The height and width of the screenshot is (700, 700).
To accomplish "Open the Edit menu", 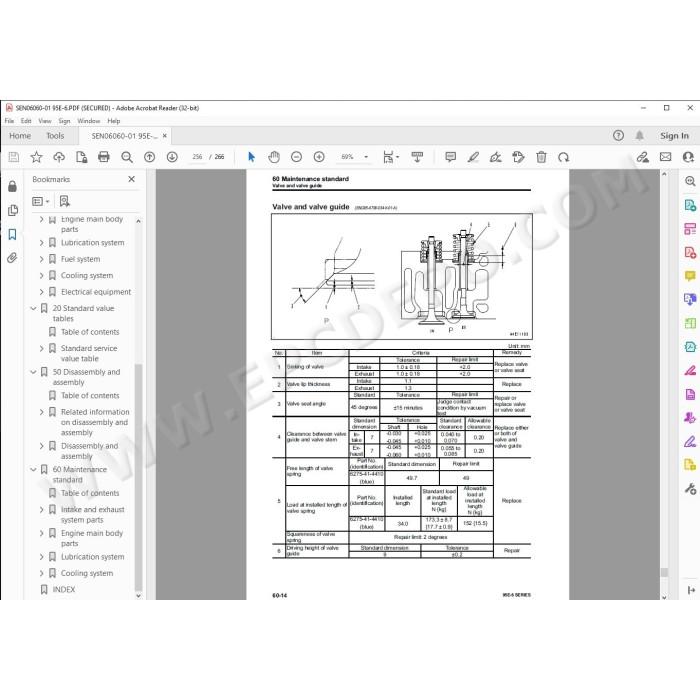I will pos(26,121).
